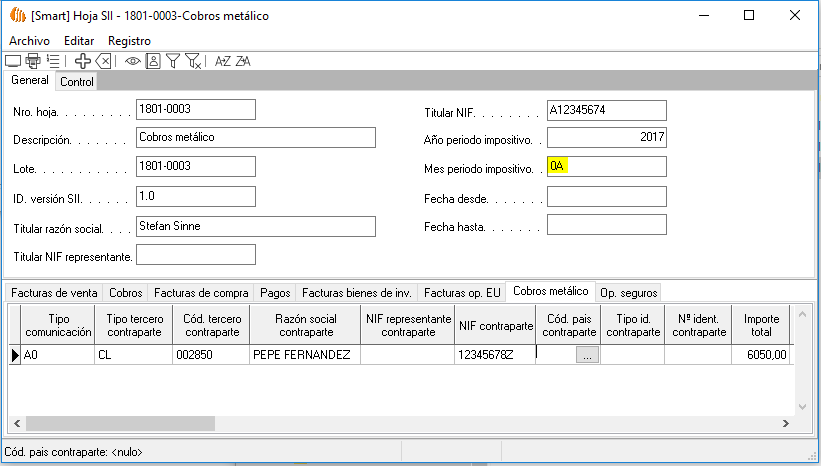The image size is (821, 466).
Task: Add a new record with plus icon
Action: point(83,61)
